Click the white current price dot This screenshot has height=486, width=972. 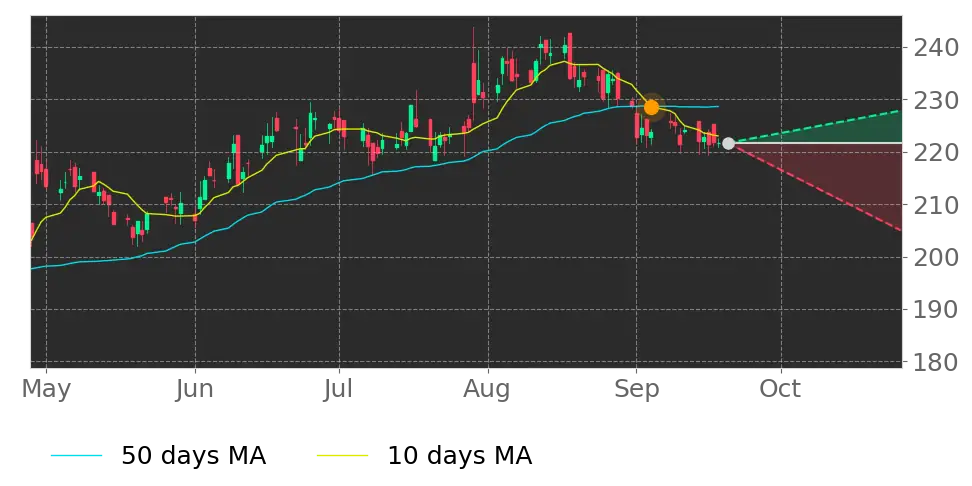point(728,144)
